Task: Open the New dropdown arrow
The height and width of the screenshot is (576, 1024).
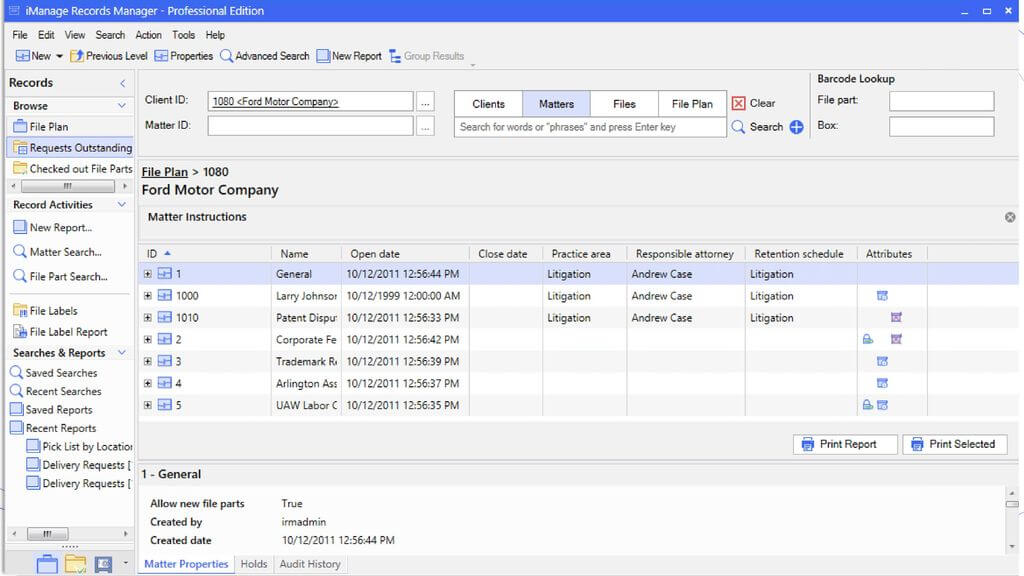Action: click(x=59, y=56)
